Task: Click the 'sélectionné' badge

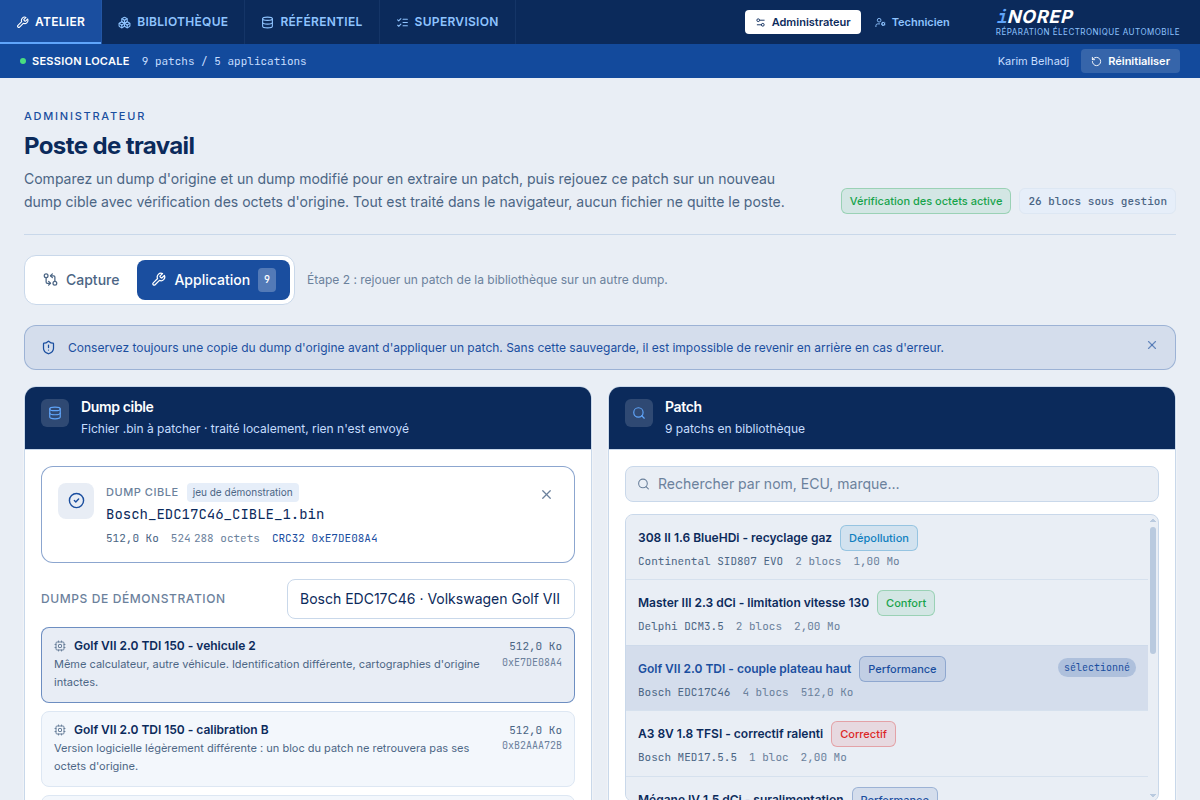Action: pyautogui.click(x=1097, y=667)
